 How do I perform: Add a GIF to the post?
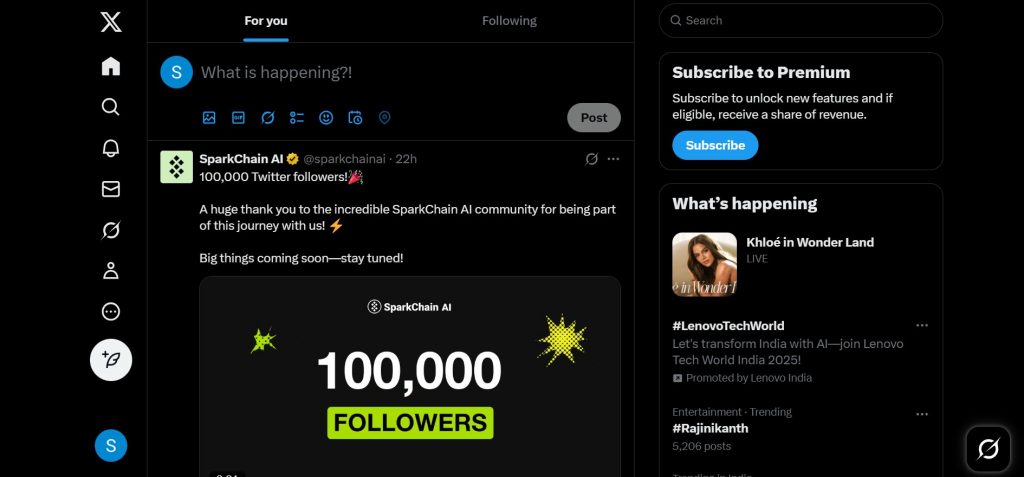(238, 118)
